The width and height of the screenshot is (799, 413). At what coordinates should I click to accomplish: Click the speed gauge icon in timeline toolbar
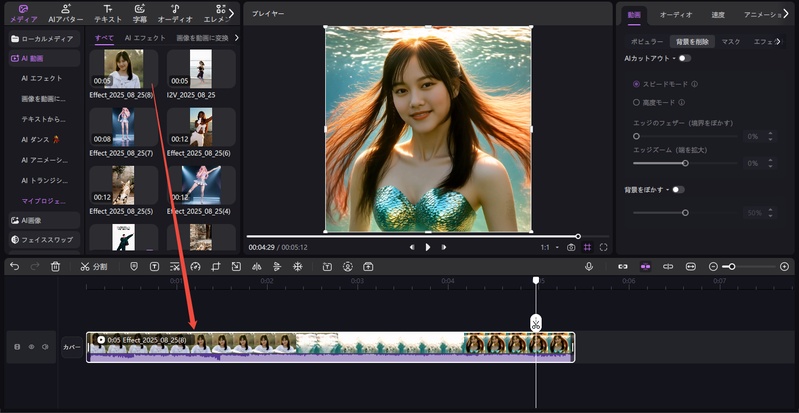coord(195,266)
